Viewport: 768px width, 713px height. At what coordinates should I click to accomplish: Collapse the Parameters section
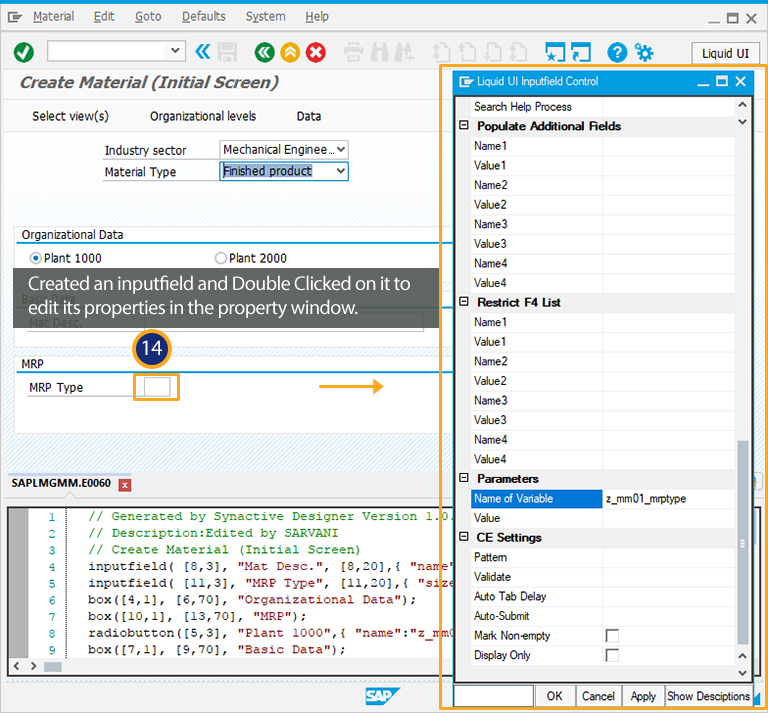point(464,478)
